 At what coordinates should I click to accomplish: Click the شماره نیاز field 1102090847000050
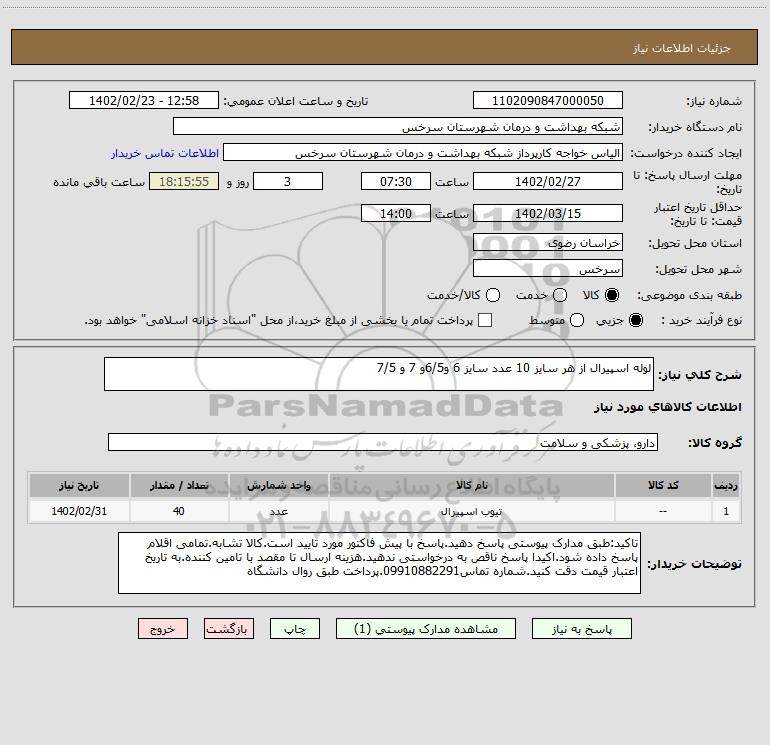tap(548, 101)
